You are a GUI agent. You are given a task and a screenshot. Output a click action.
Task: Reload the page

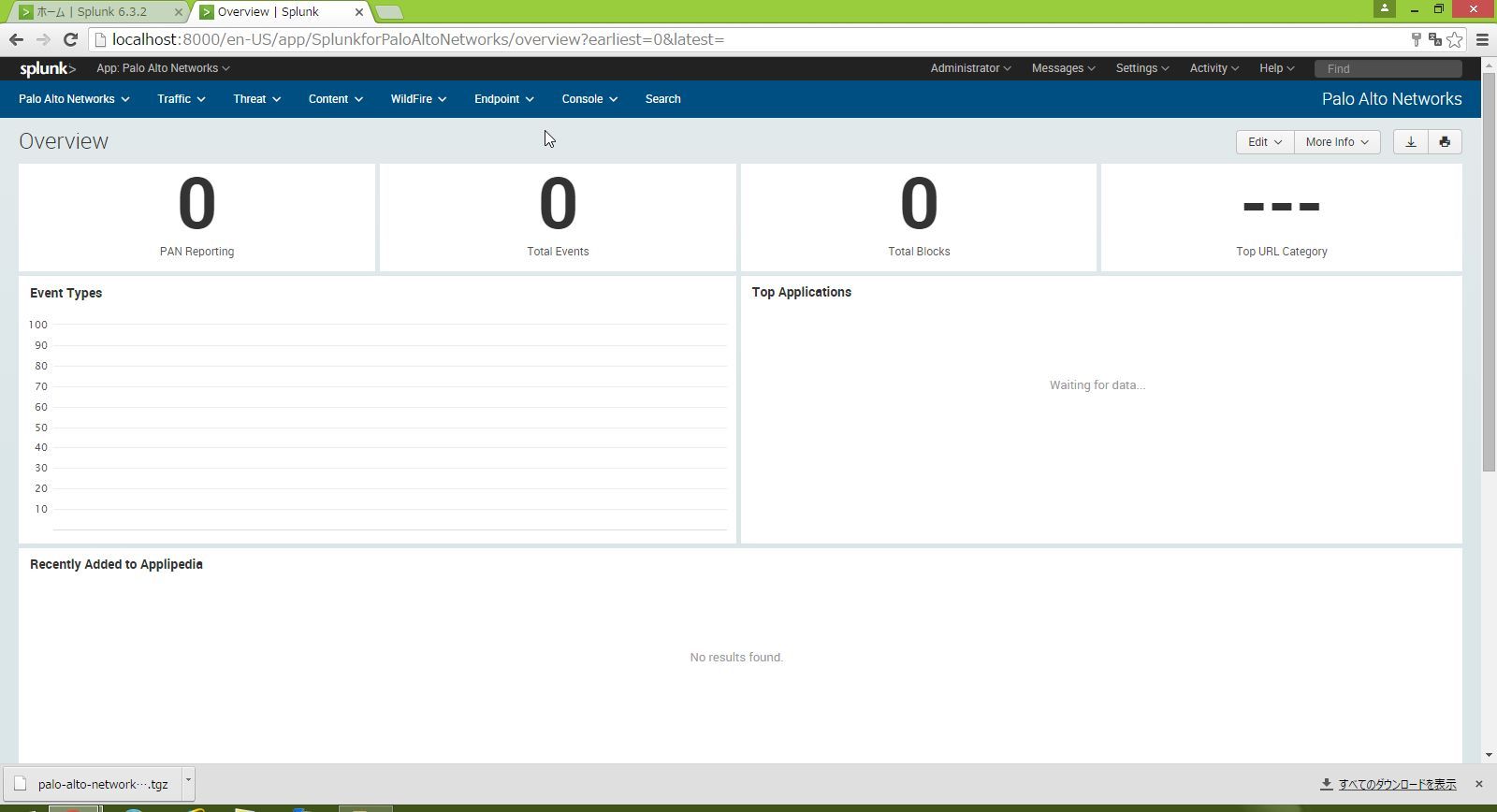70,39
